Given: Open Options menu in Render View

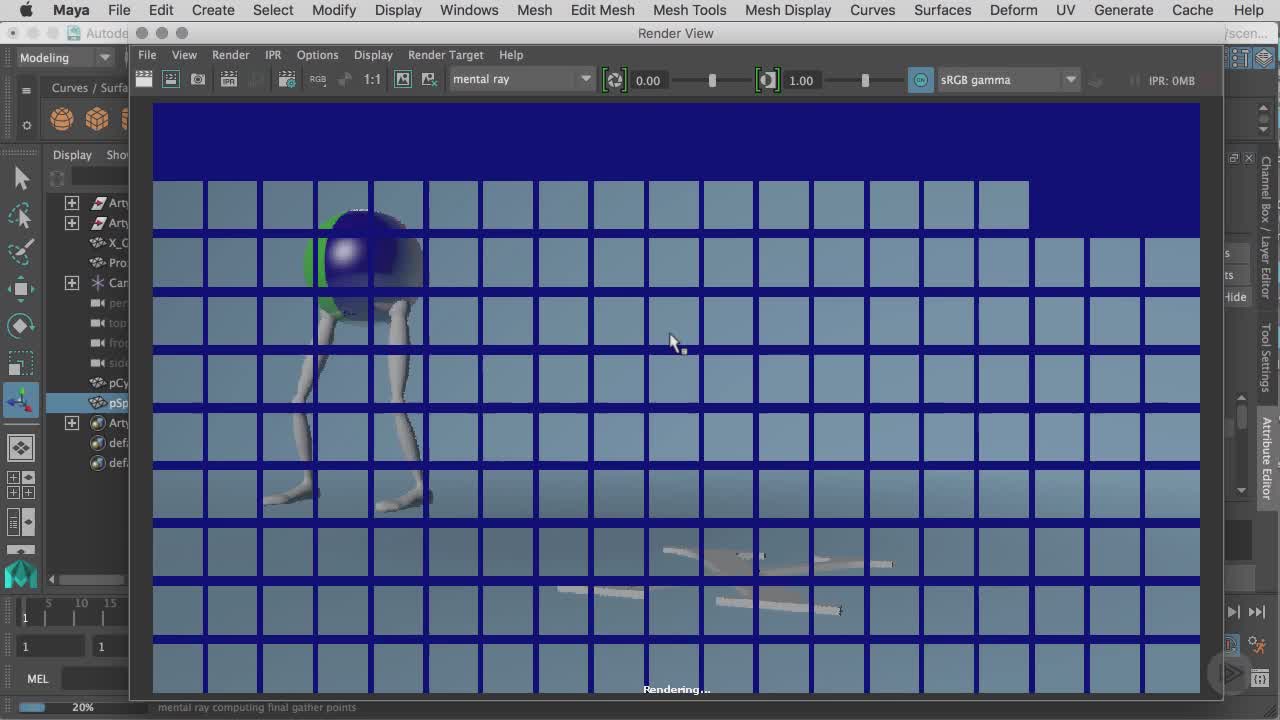Looking at the screenshot, I should [317, 55].
